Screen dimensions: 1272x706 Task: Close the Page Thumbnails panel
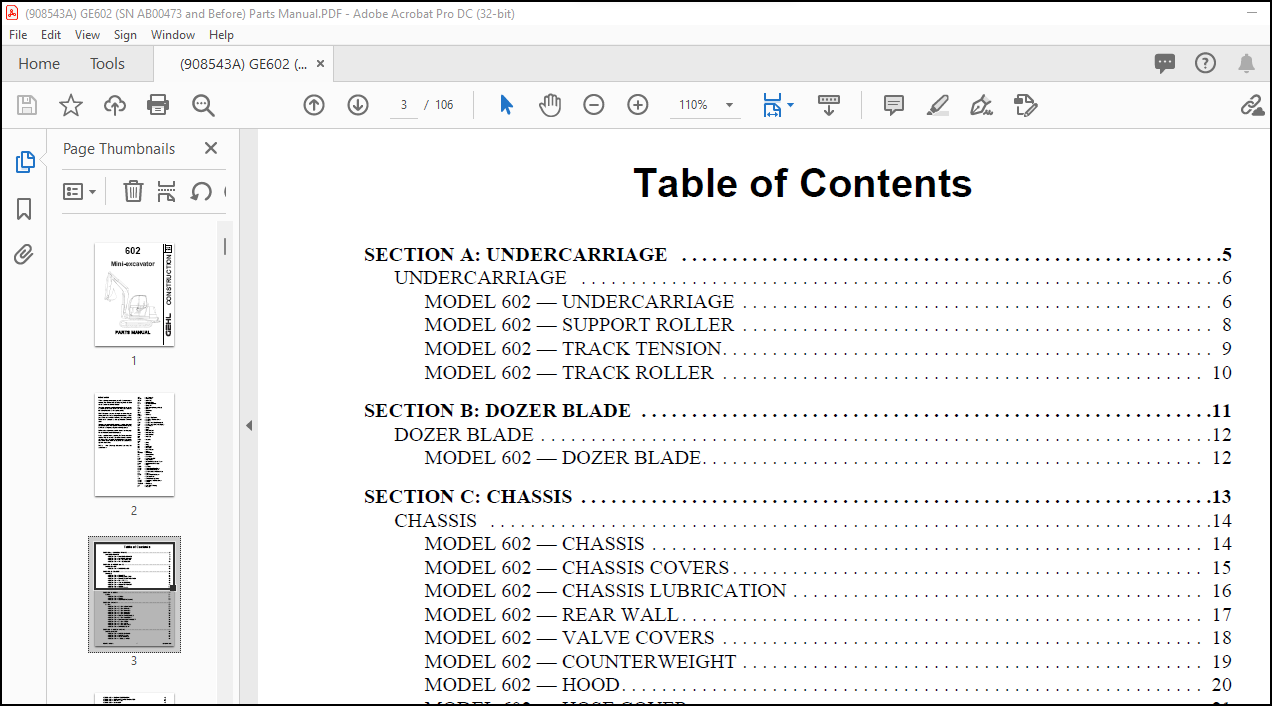[211, 148]
